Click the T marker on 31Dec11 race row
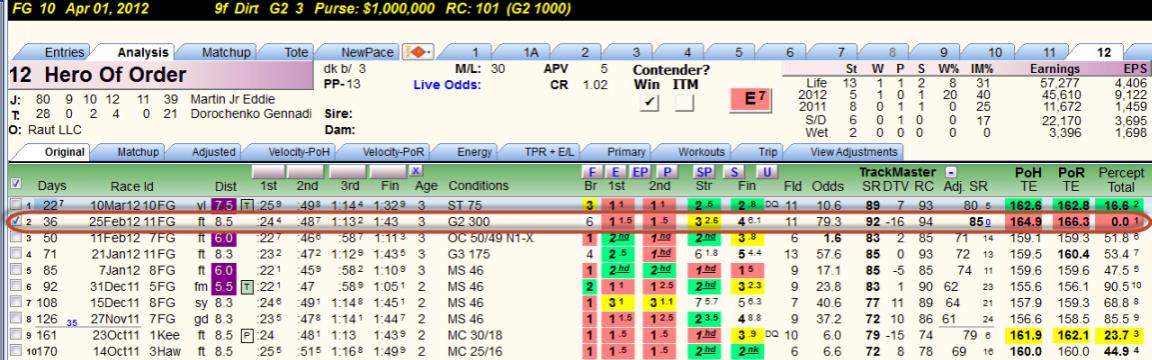 click(x=246, y=286)
